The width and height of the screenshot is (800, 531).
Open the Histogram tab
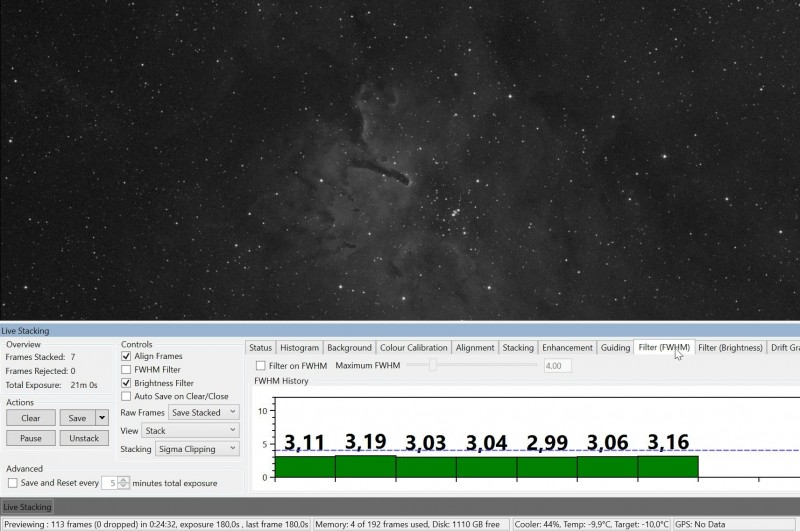coord(299,347)
